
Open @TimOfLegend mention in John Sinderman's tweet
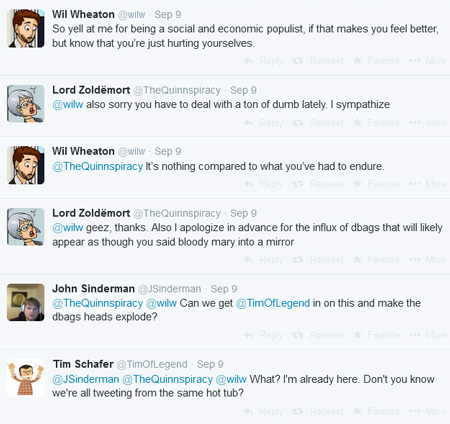click(x=273, y=303)
